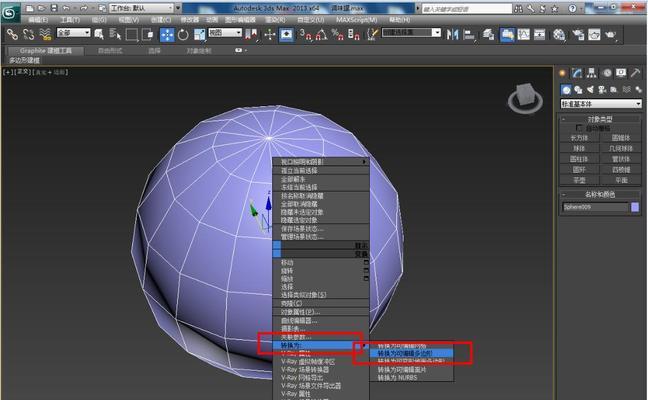Open the Curve Editor toolbar icon

(x=524, y=34)
